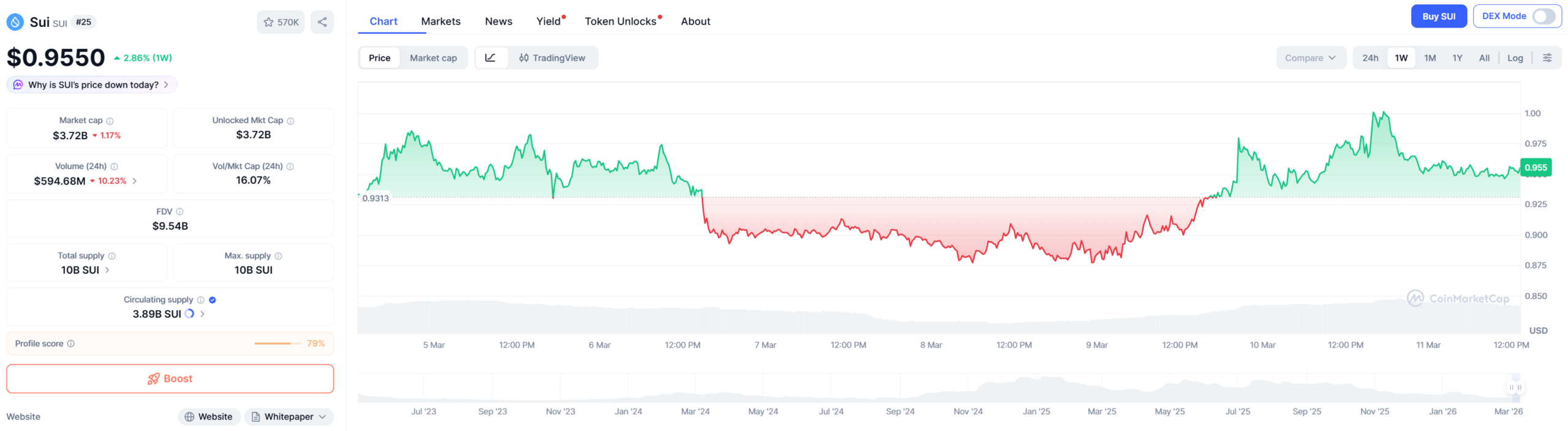Select the line chart icon
Screen dimensions: 1568x431
pos(491,58)
